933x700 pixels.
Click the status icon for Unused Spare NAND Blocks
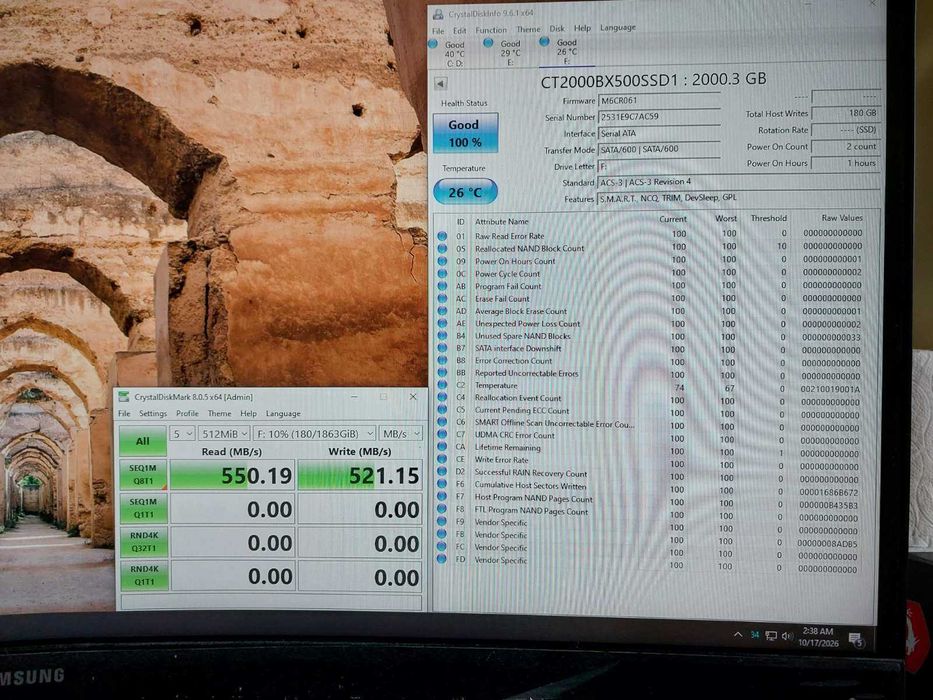(442, 336)
